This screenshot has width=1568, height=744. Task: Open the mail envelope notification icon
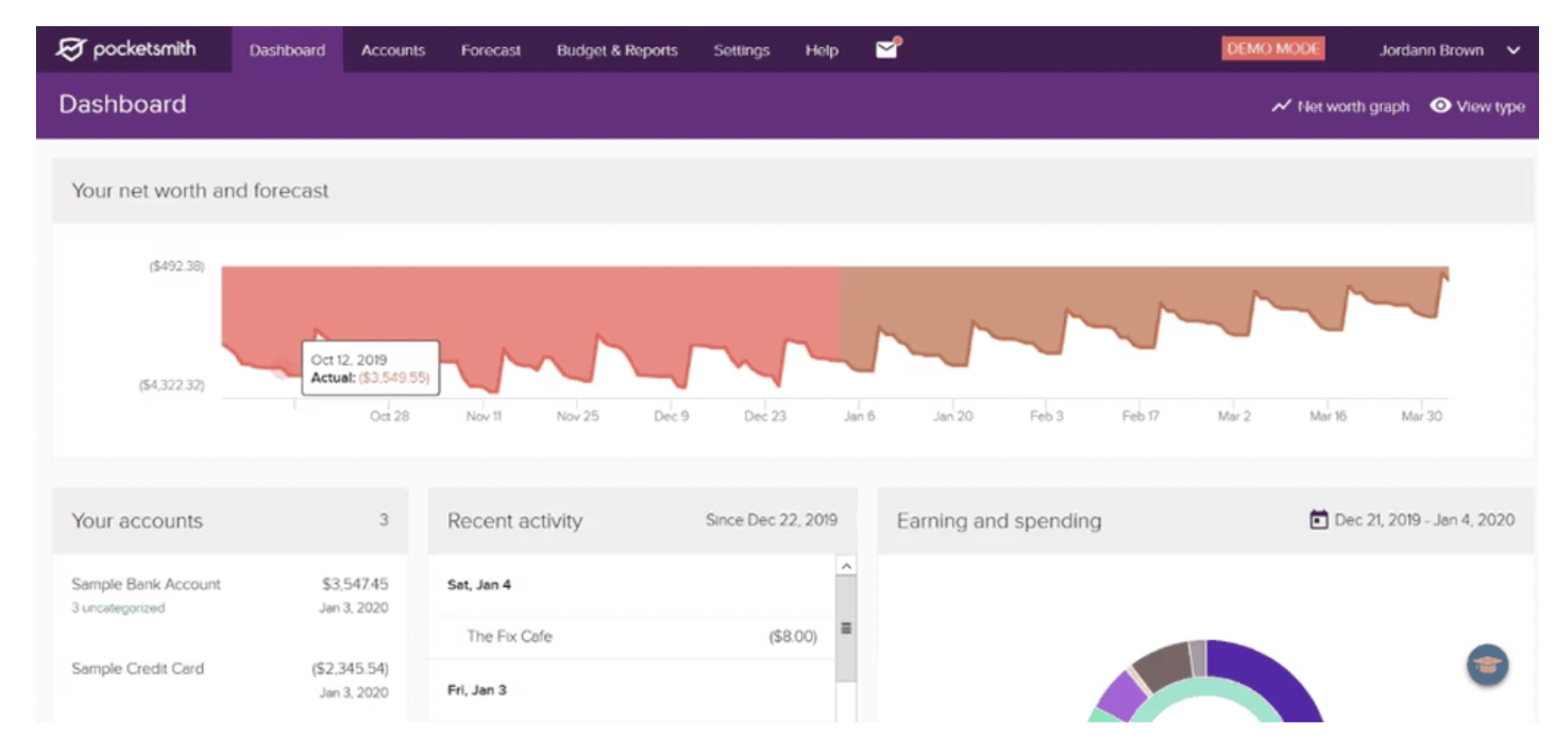(888, 49)
